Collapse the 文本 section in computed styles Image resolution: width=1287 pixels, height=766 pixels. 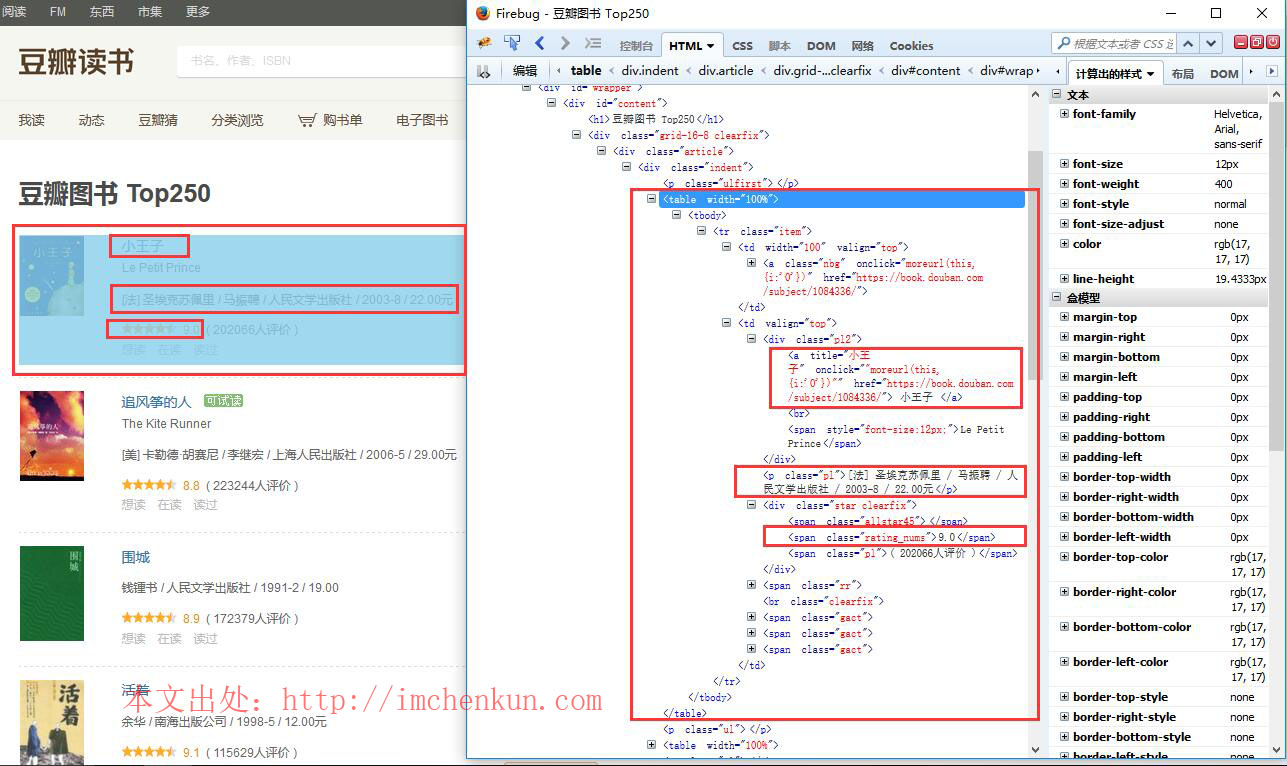[x=1058, y=95]
